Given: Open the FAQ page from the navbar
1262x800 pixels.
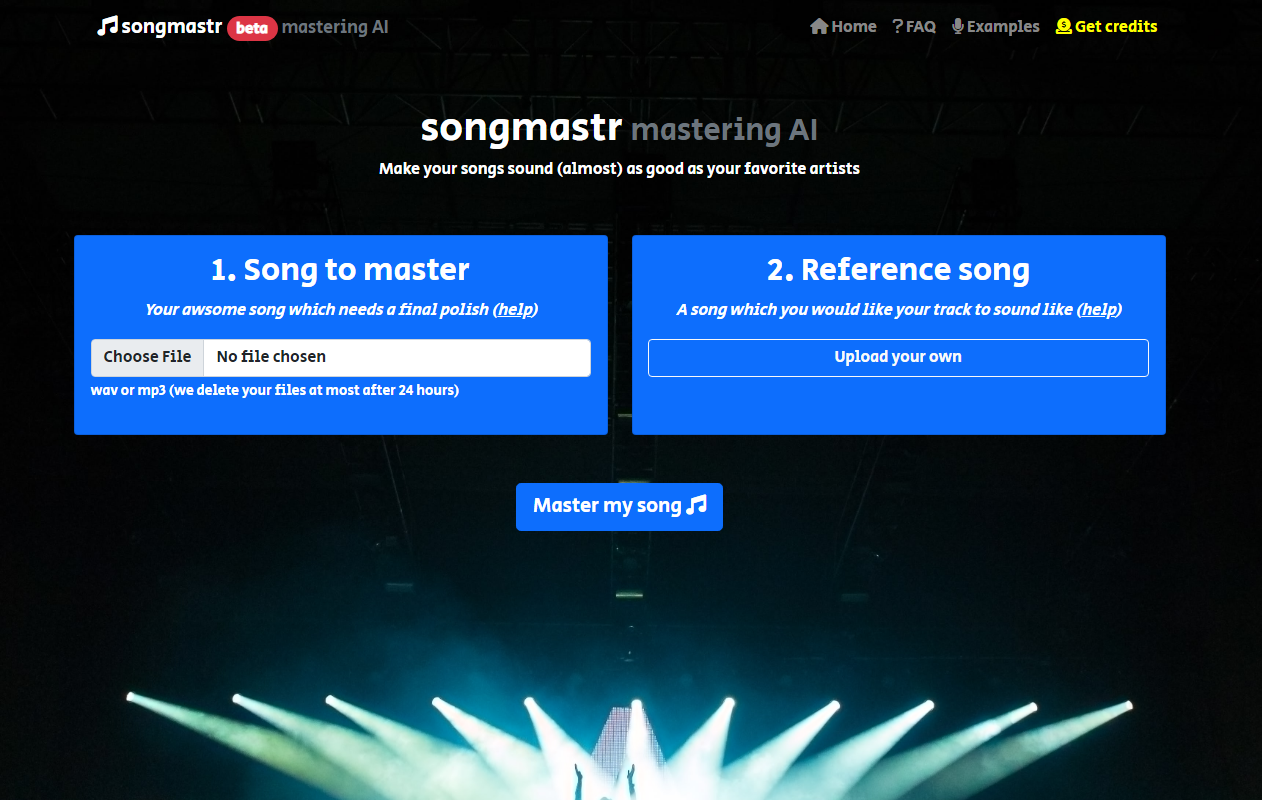Looking at the screenshot, I should pos(920,26).
